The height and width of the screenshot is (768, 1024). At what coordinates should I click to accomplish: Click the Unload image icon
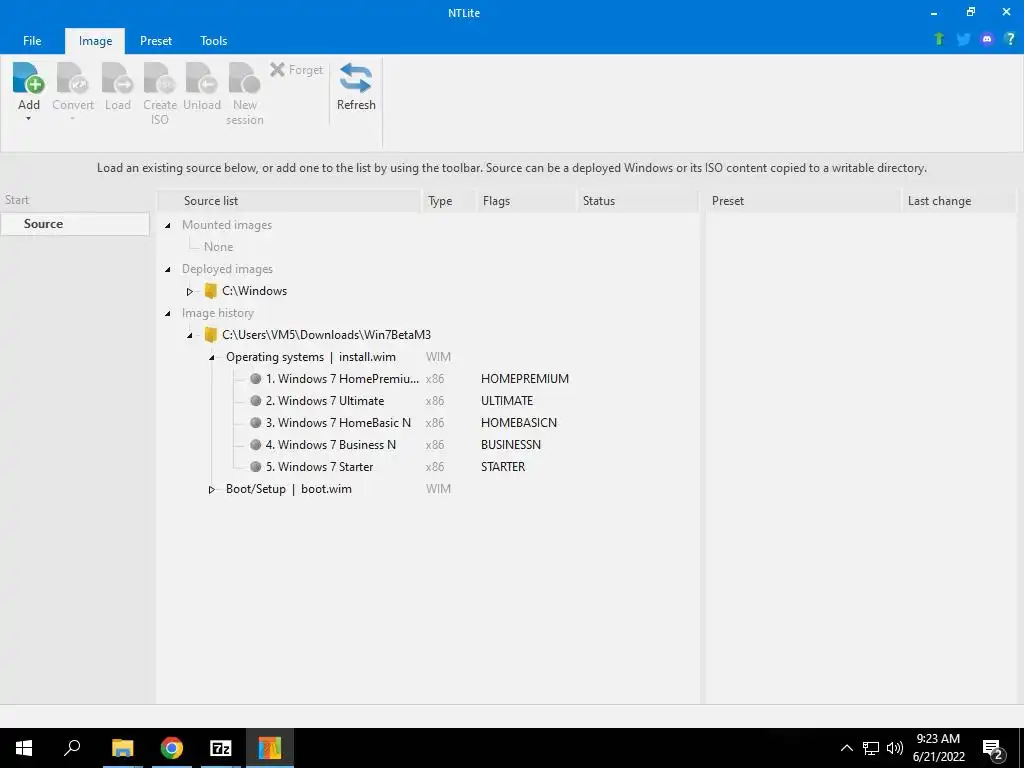click(x=202, y=78)
